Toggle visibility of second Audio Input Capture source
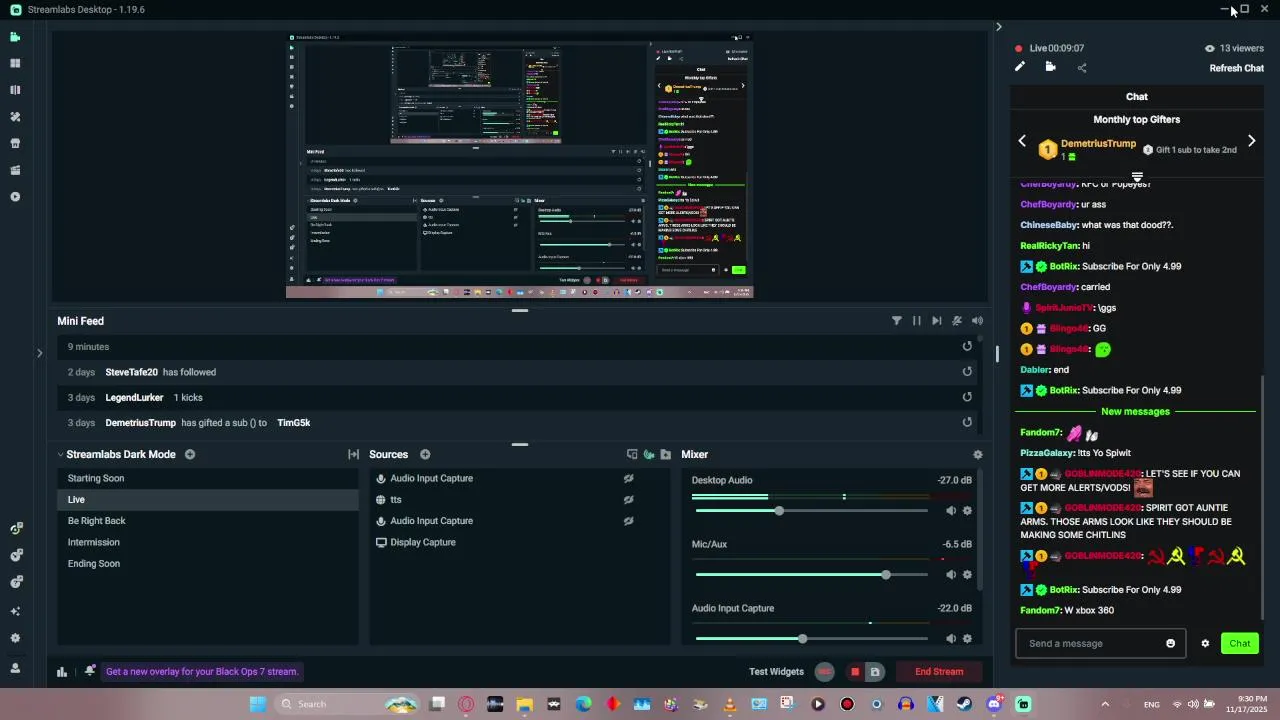This screenshot has width=1280, height=720. [628, 521]
